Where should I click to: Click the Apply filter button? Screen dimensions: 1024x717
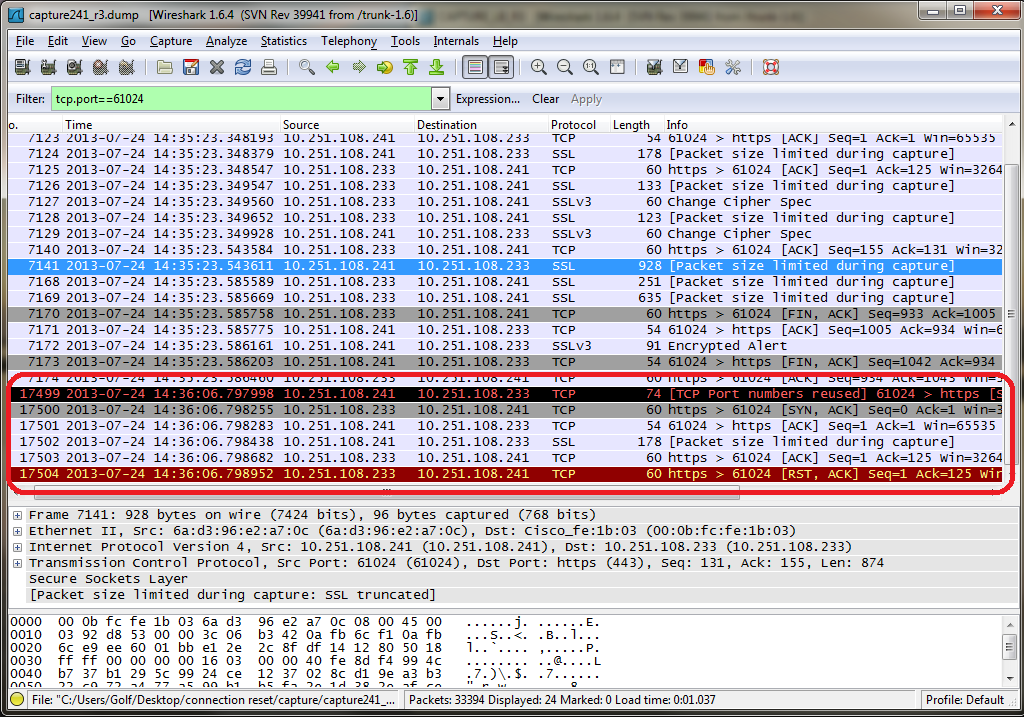[x=586, y=99]
